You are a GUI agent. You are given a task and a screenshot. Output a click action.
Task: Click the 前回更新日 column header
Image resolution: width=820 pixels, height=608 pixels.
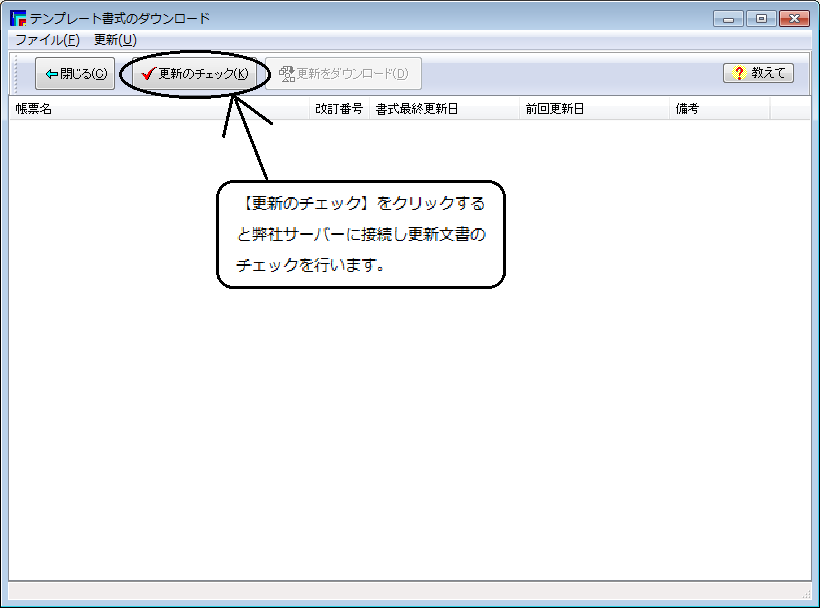[x=594, y=109]
